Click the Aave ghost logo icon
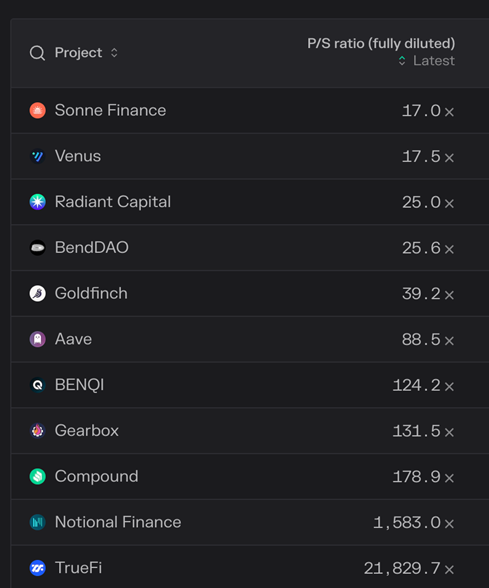Image resolution: width=489 pixels, height=588 pixels. click(38, 339)
